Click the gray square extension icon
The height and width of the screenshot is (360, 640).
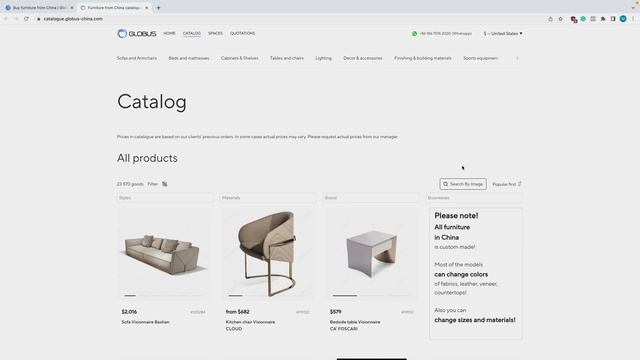tap(593, 19)
